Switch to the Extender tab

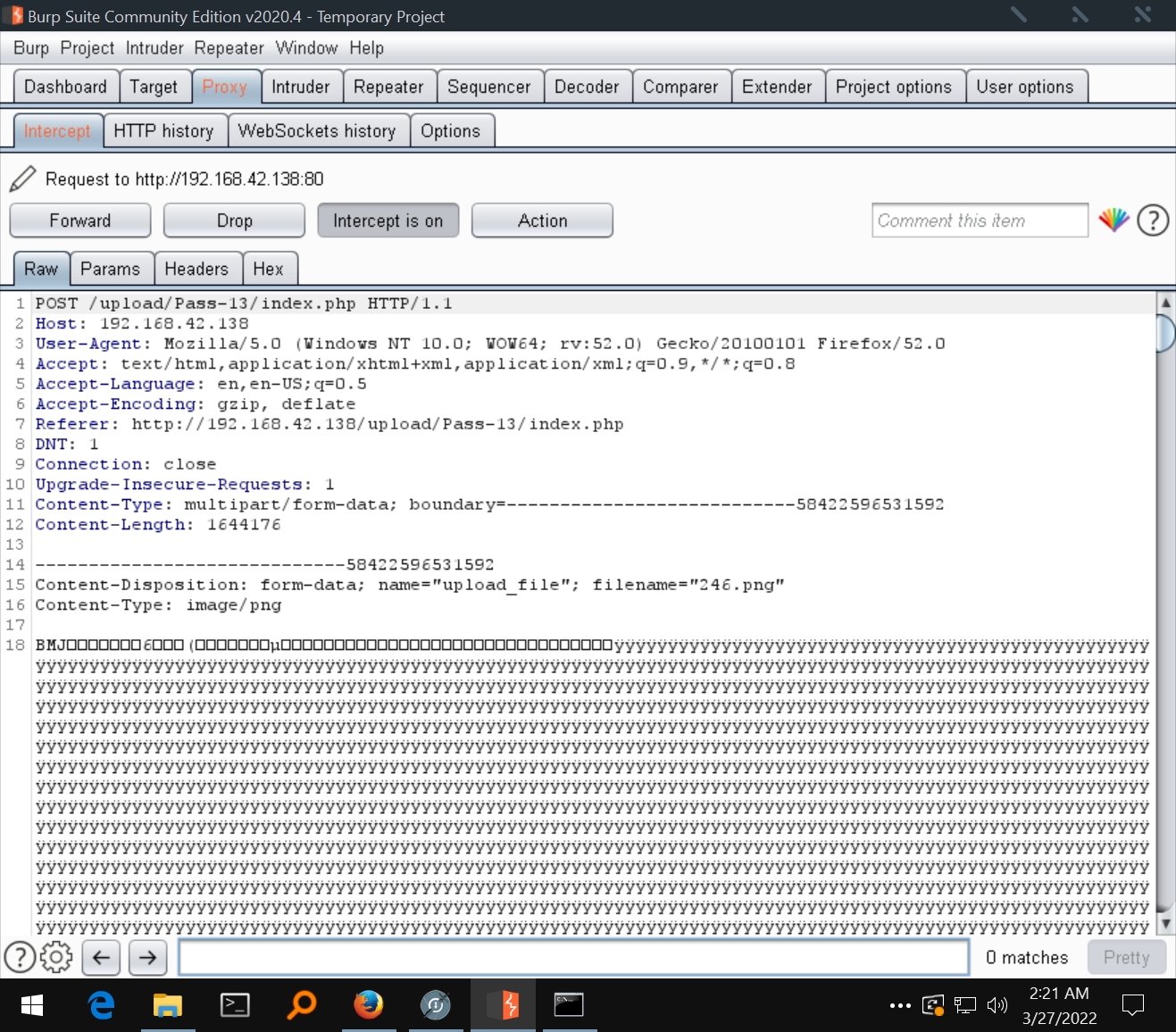[x=777, y=87]
